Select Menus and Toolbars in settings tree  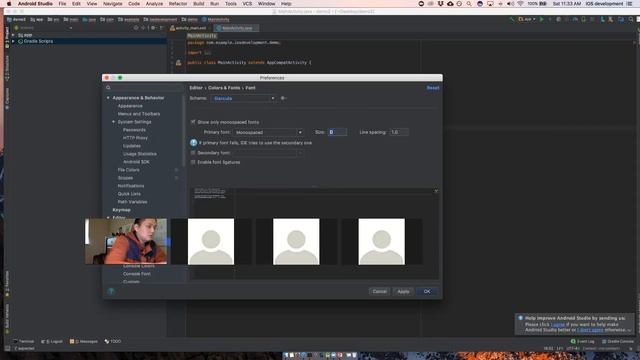pos(139,114)
